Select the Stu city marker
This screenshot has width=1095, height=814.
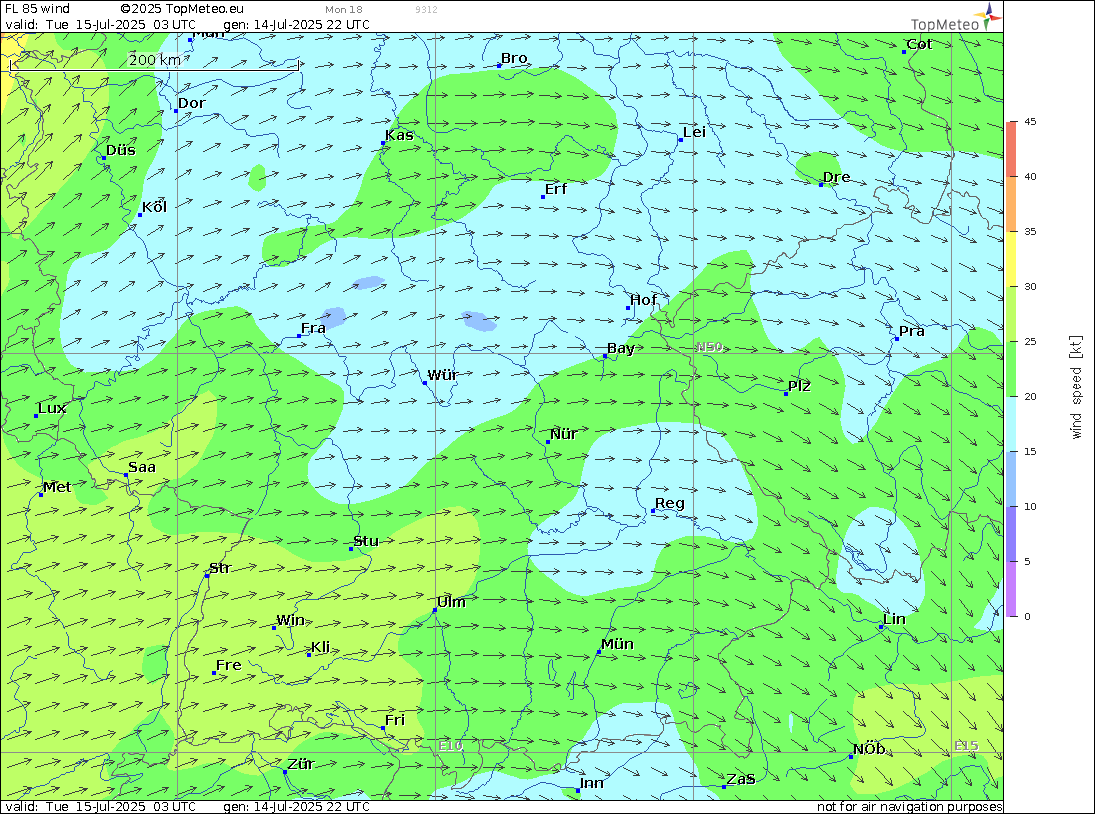[x=351, y=549]
